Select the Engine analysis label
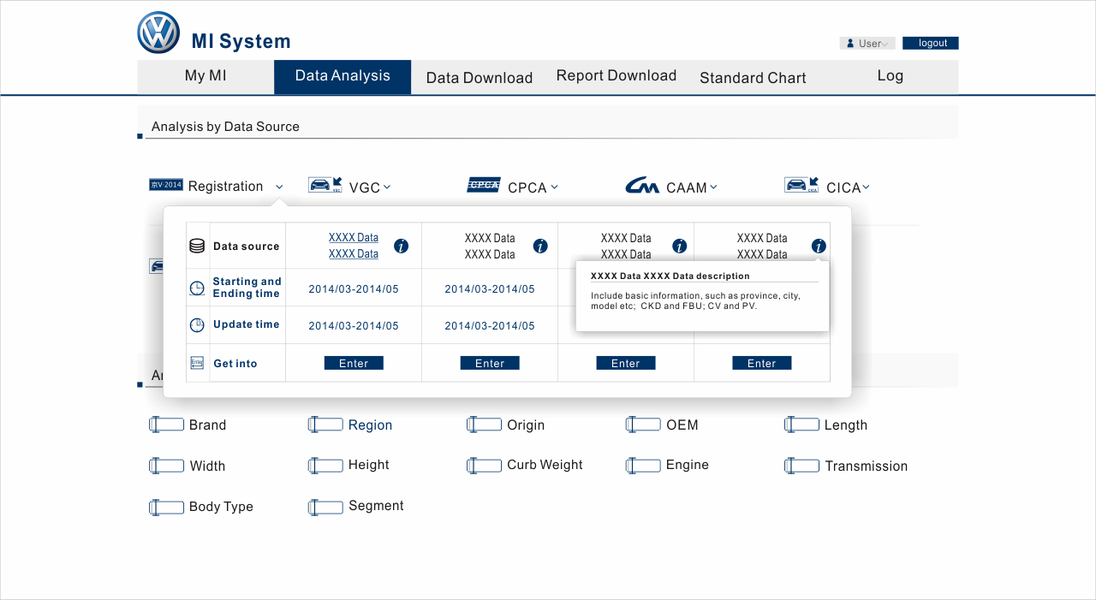This screenshot has height=600, width=1096. coord(687,465)
